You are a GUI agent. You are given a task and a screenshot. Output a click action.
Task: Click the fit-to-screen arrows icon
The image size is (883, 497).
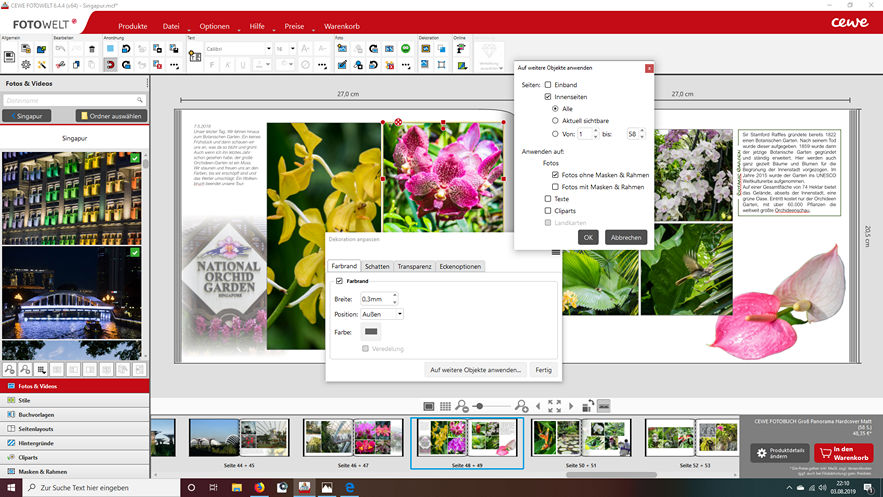pos(555,407)
